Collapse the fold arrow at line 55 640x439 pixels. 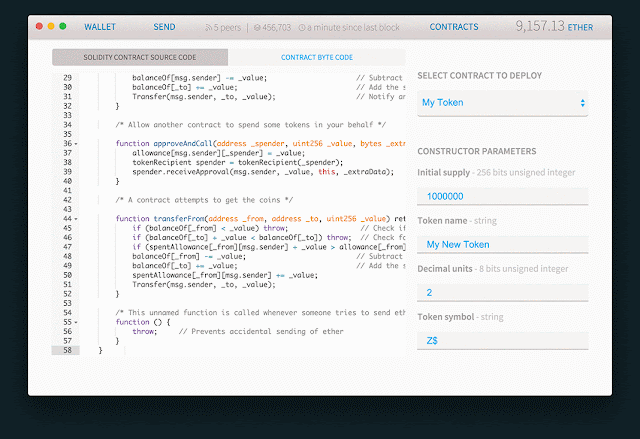[76, 323]
